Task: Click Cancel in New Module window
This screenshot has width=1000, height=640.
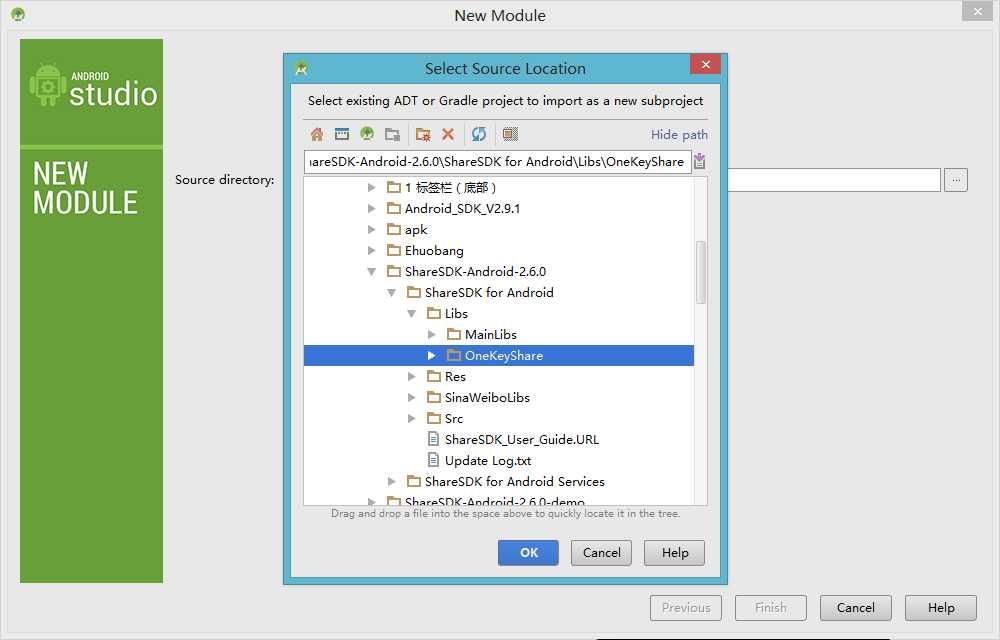Action: (x=856, y=607)
